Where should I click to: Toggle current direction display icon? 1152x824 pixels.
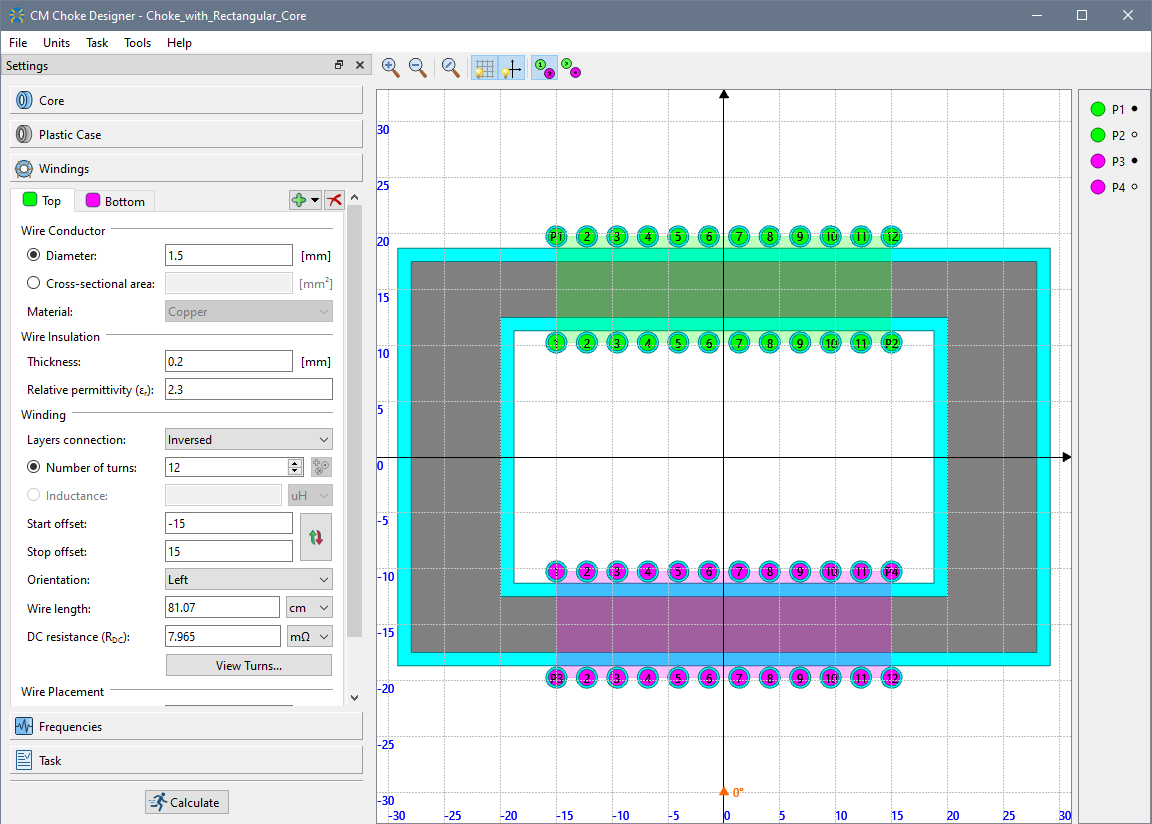point(571,68)
